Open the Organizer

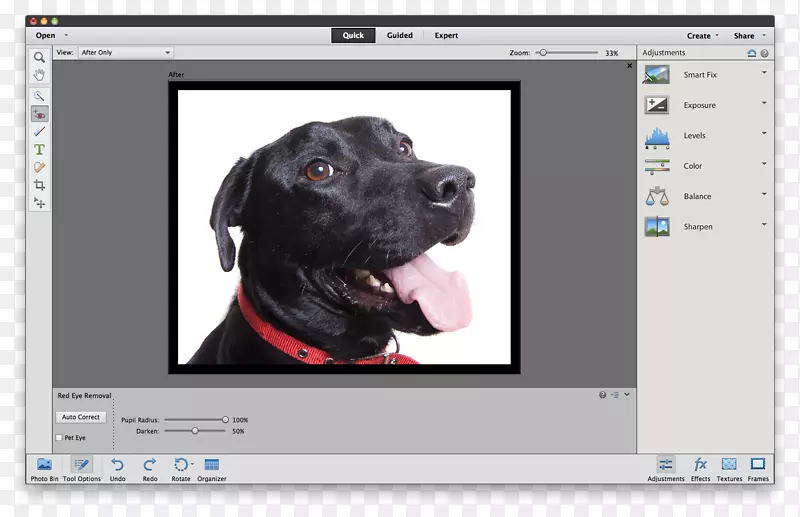point(212,469)
